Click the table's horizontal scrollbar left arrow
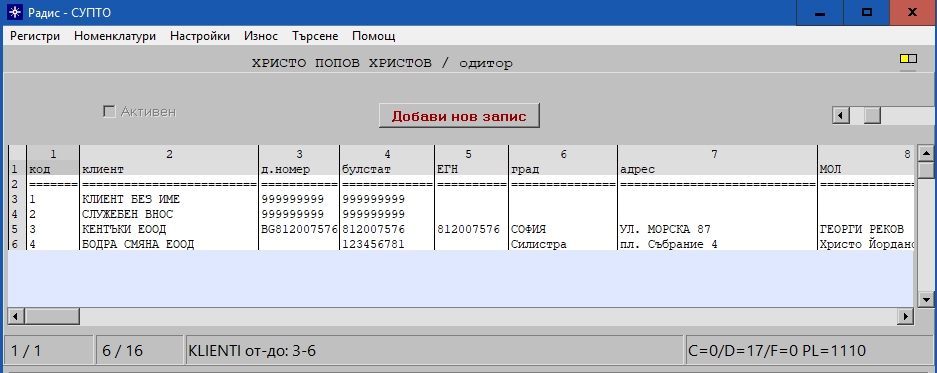 point(16,316)
